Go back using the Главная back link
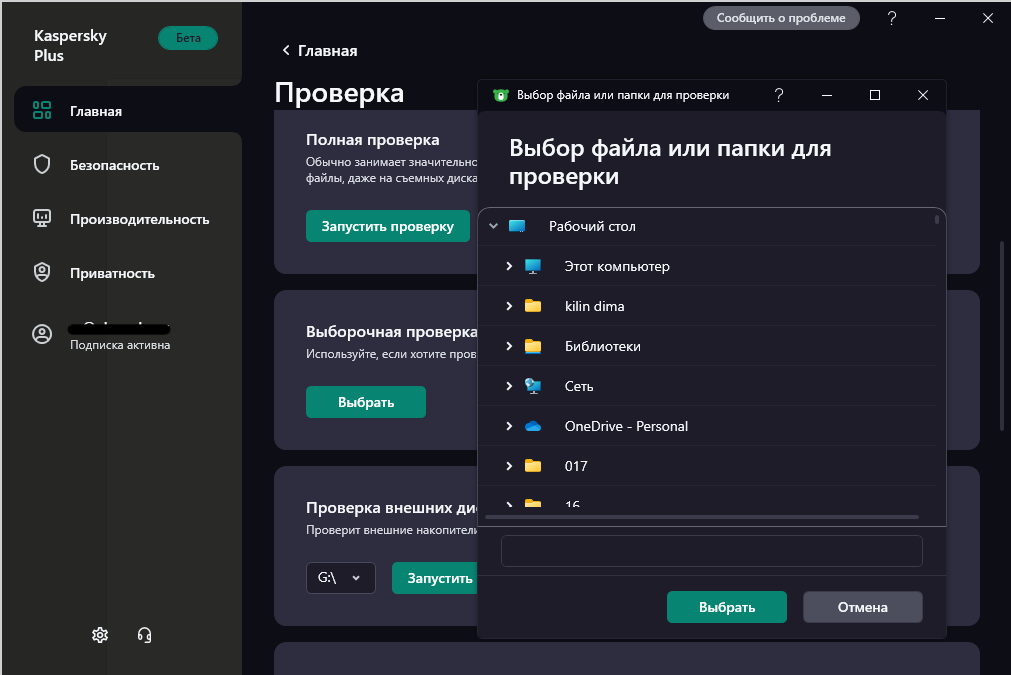 (x=320, y=51)
